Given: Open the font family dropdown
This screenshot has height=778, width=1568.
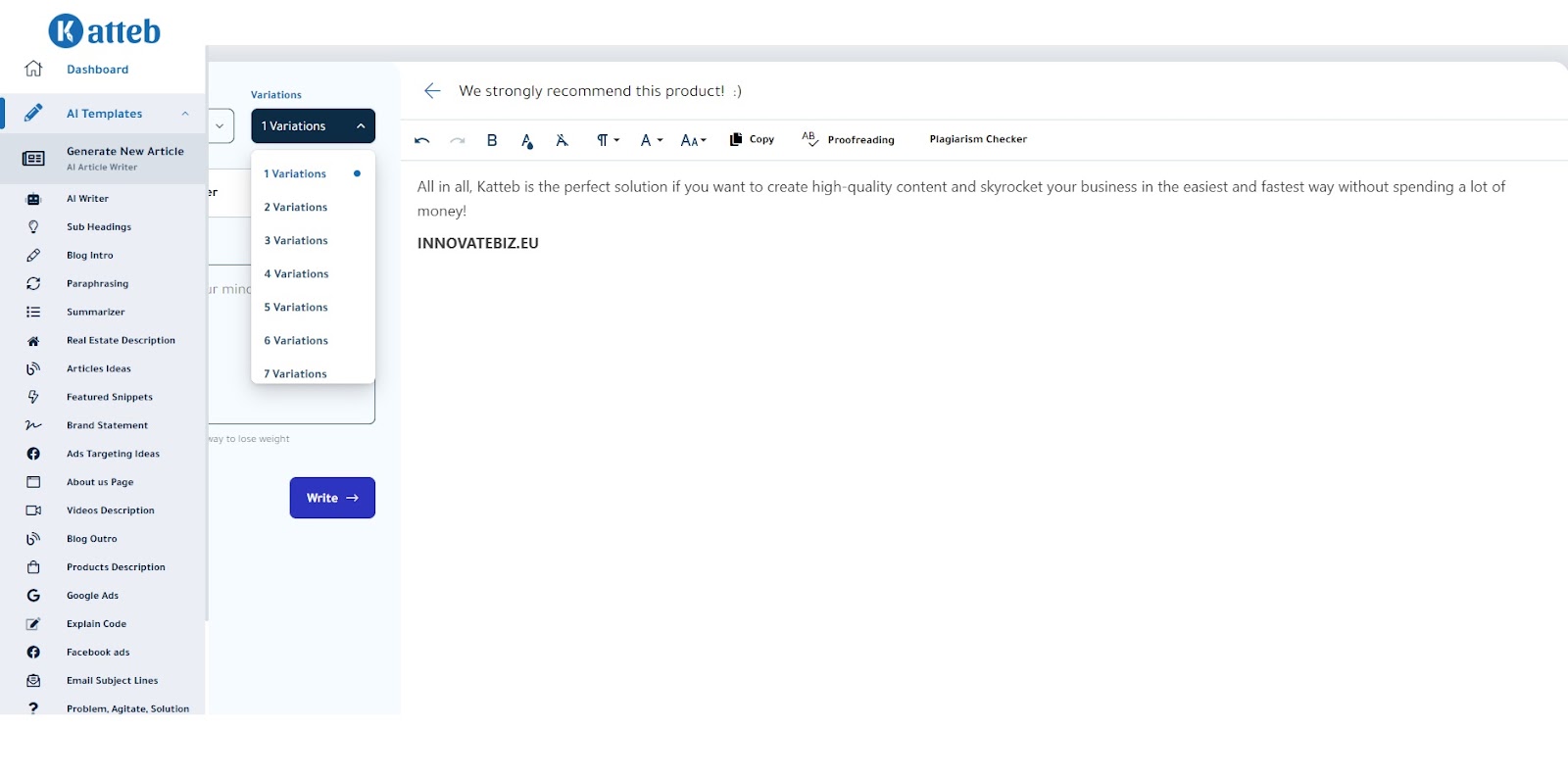Looking at the screenshot, I should coord(652,140).
